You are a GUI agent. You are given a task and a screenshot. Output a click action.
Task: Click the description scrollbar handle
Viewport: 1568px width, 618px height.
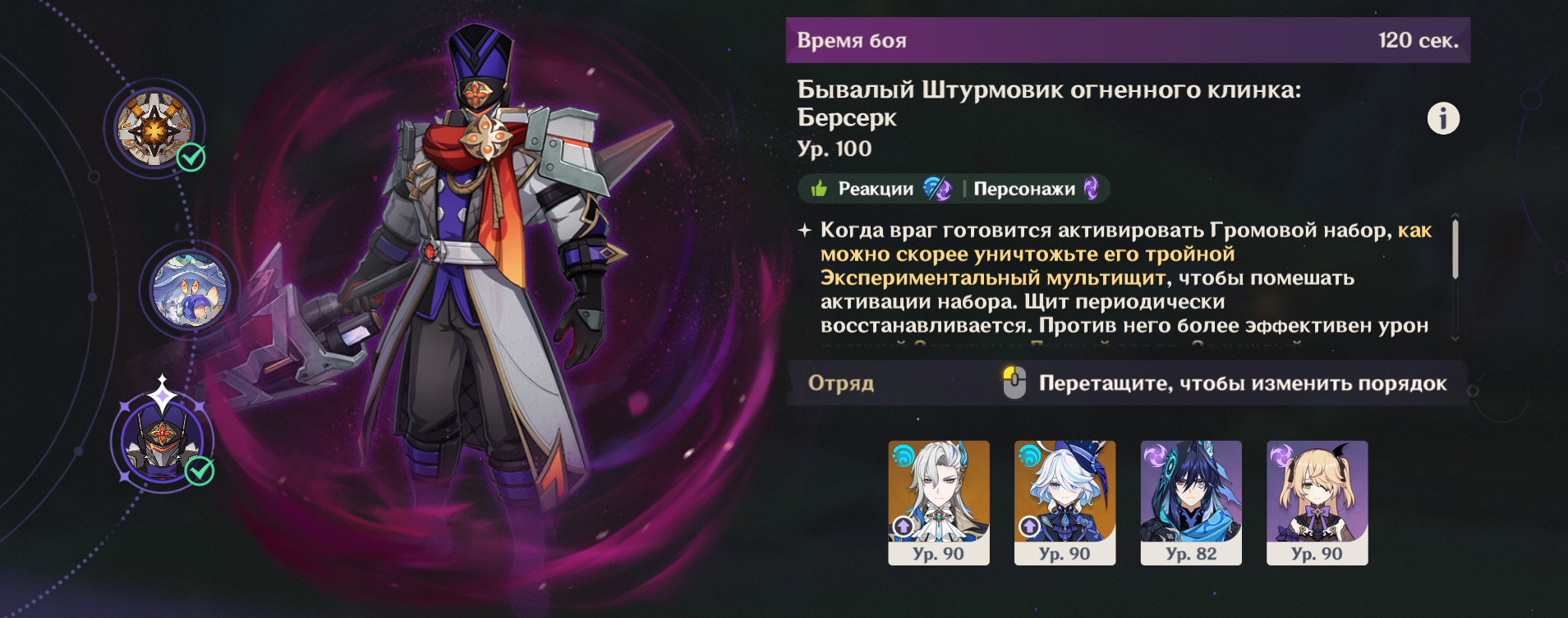click(x=1455, y=250)
